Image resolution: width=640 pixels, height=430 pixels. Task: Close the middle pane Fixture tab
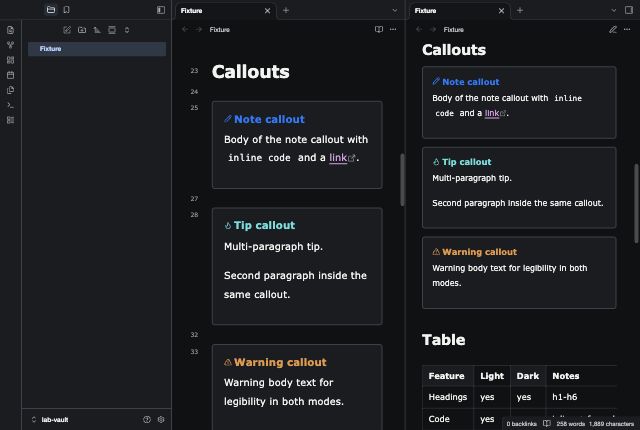coord(267,11)
